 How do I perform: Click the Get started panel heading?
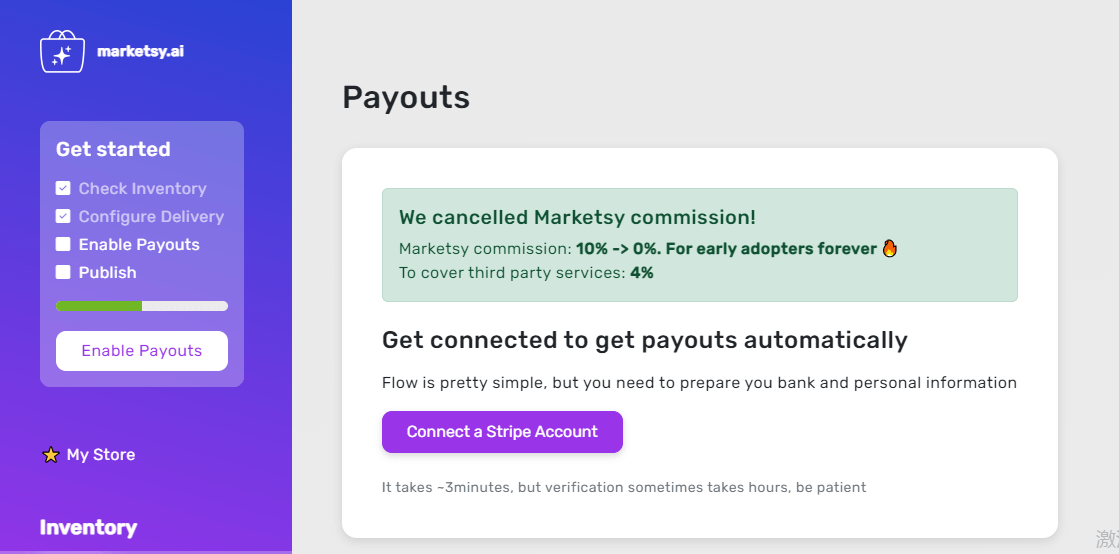pos(113,149)
